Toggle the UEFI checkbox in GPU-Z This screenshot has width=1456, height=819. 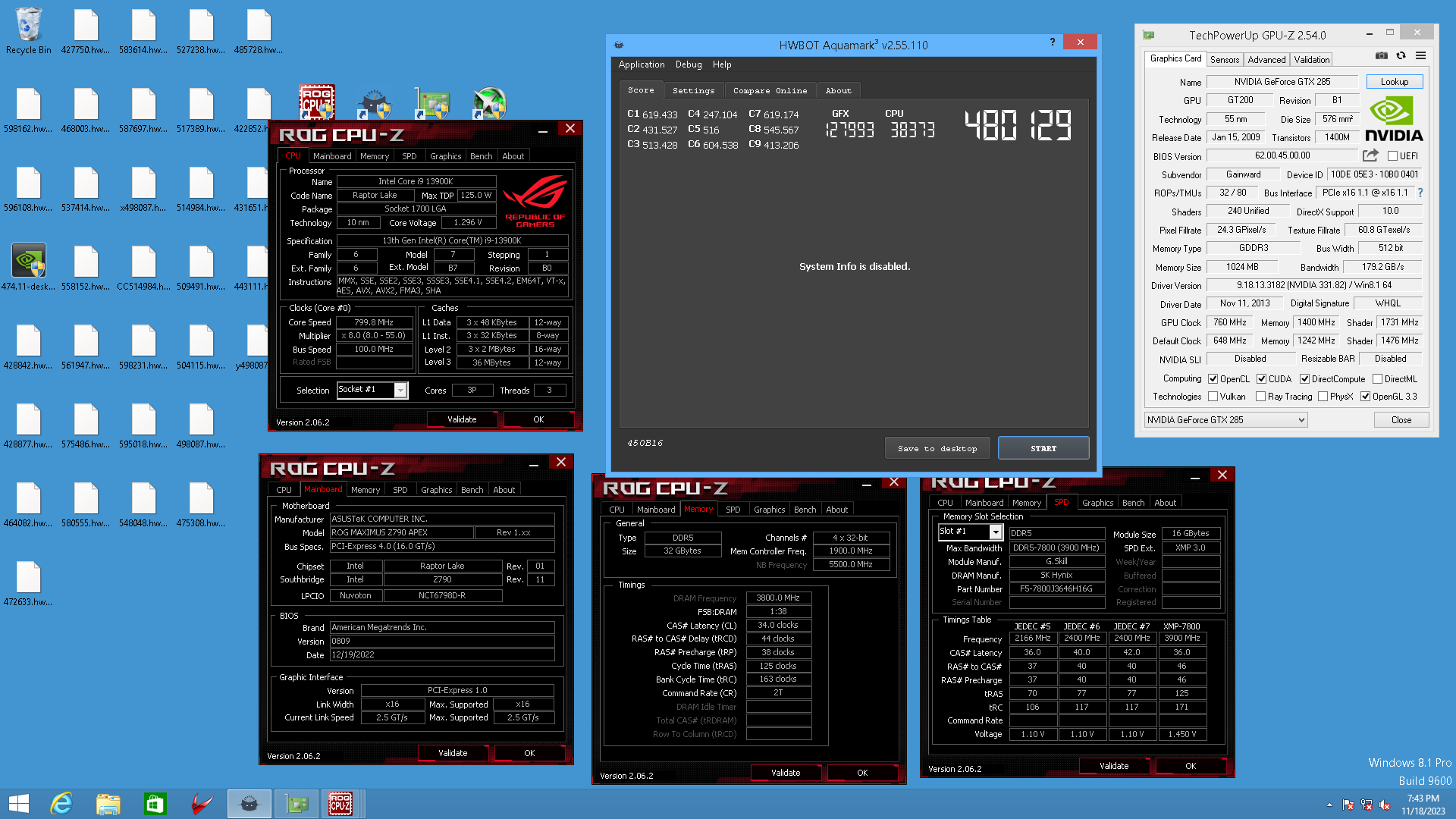click(x=1392, y=156)
